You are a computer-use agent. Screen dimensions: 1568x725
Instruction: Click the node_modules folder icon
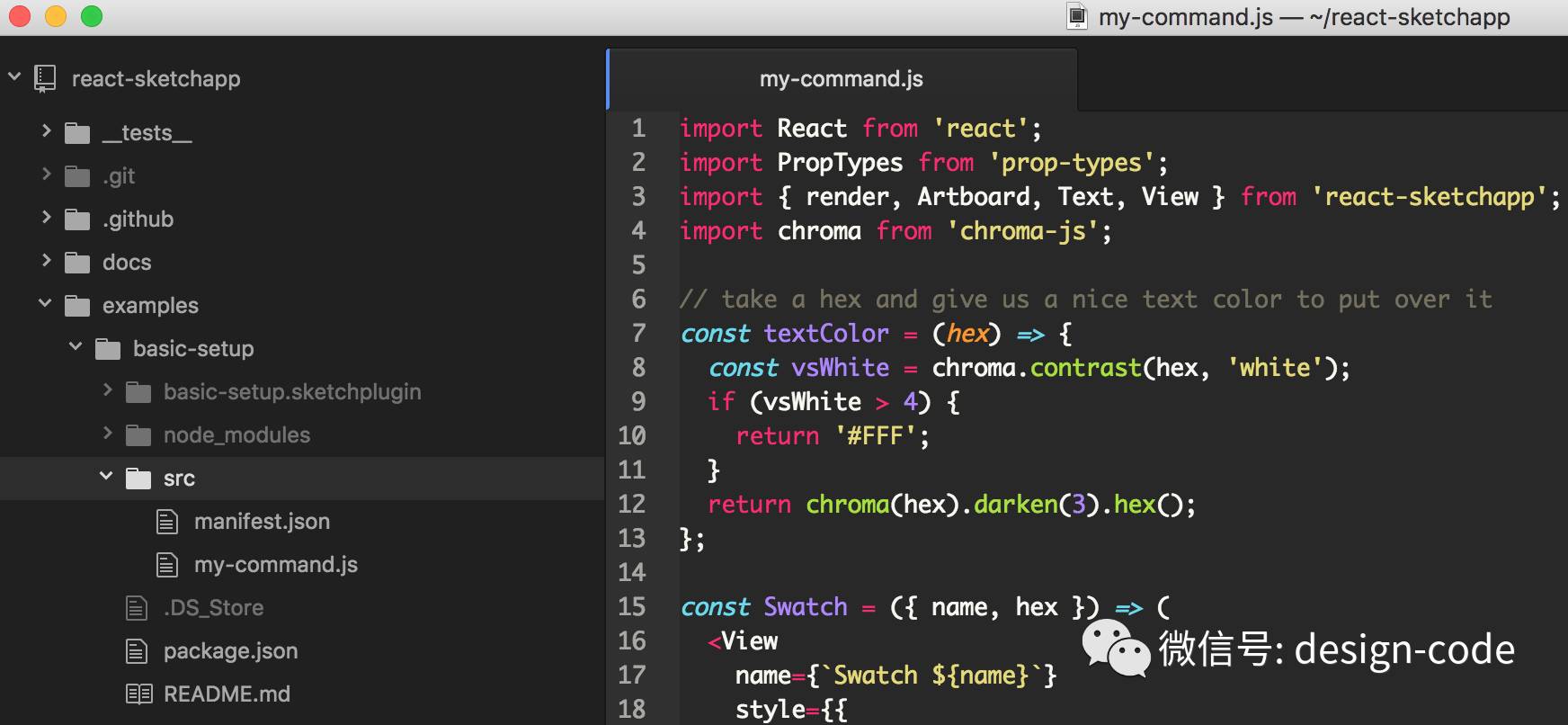coord(138,436)
